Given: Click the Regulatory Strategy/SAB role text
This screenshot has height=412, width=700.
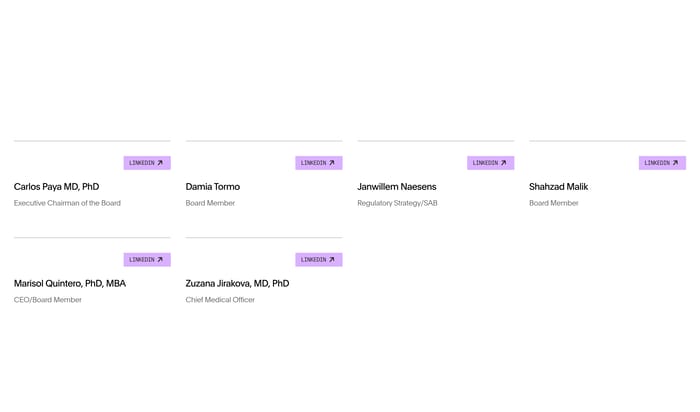Looking at the screenshot, I should tap(397, 203).
